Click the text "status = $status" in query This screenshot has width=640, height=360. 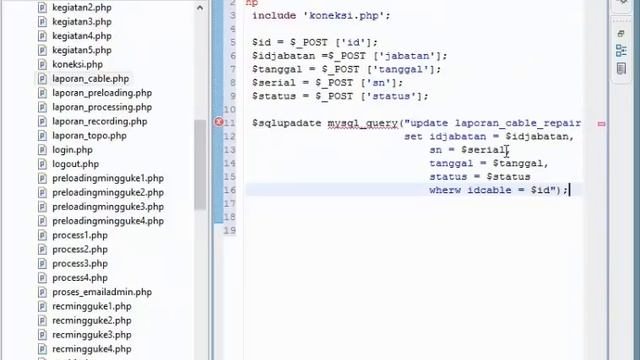coord(480,177)
